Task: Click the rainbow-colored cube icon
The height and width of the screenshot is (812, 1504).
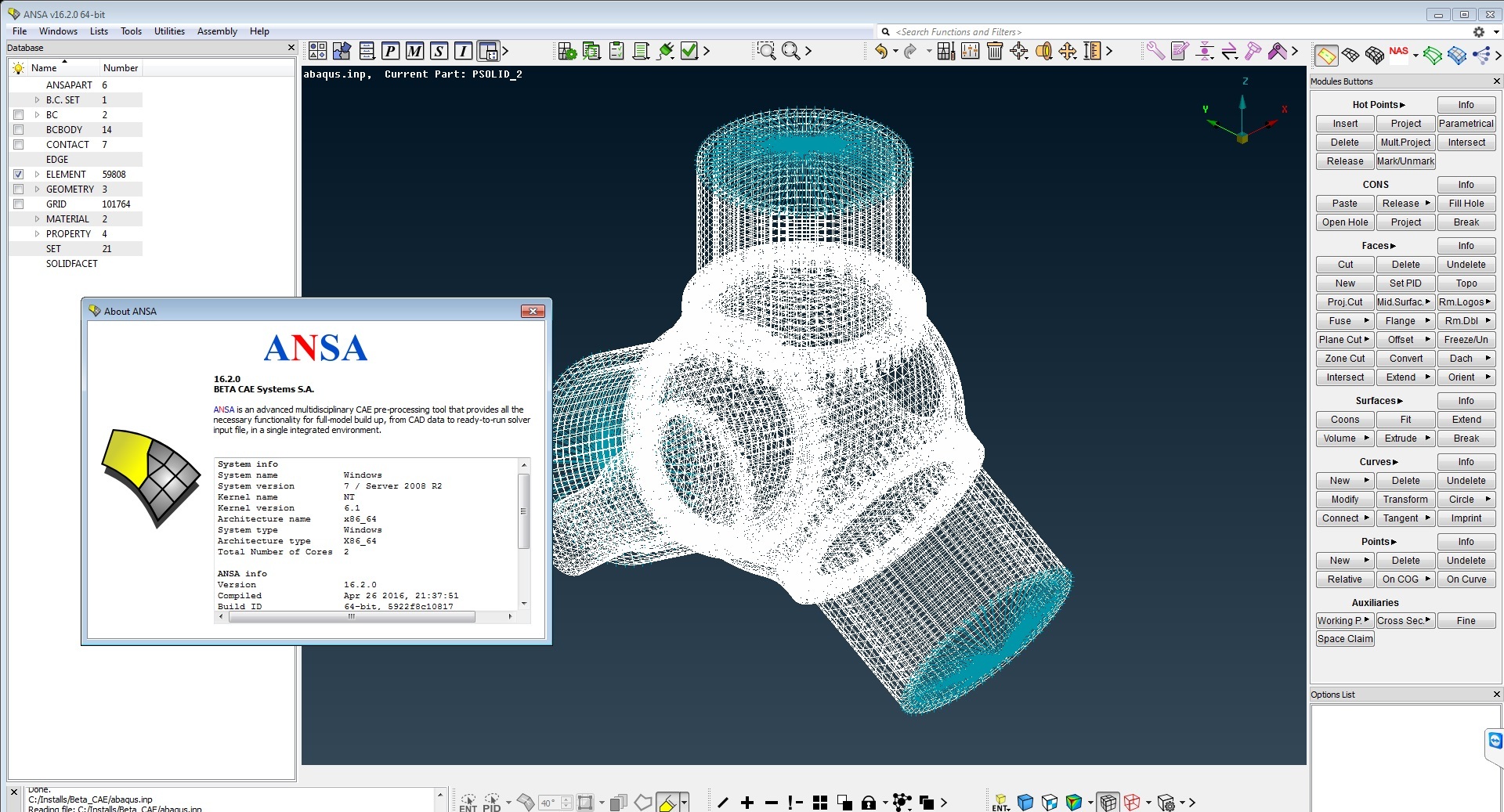Action: tap(1074, 802)
